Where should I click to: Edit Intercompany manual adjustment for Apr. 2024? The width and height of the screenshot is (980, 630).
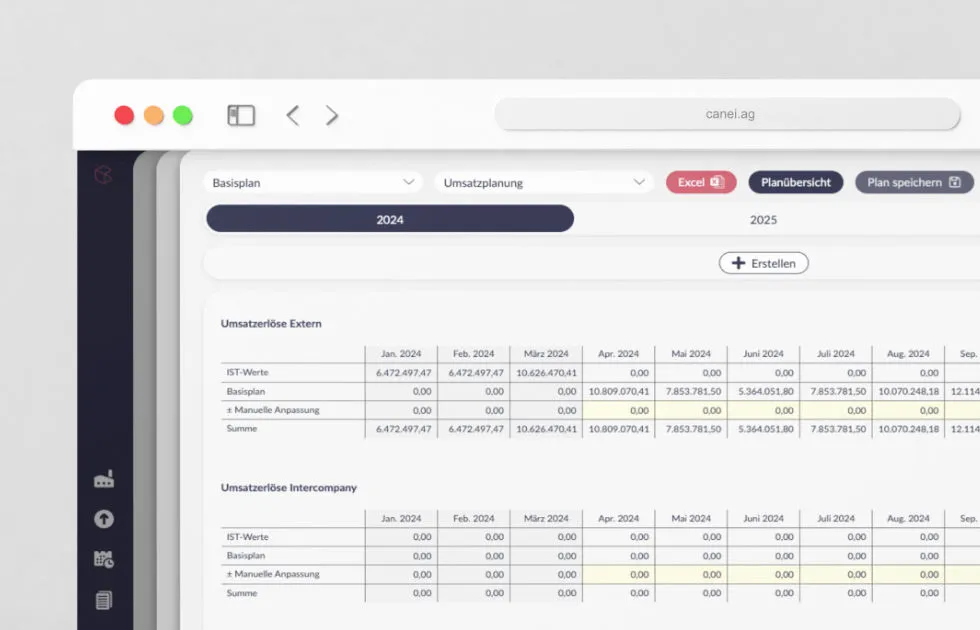[x=618, y=574]
